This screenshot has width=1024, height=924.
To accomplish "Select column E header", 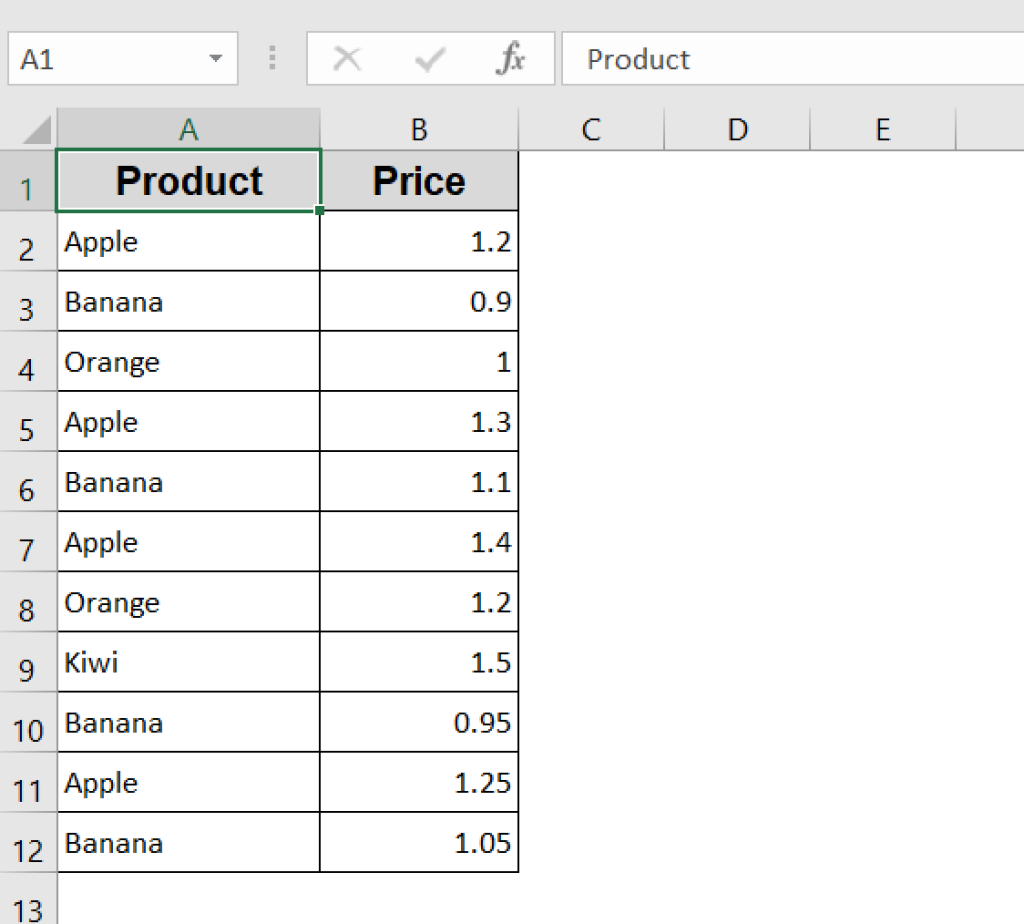I will pyautogui.click(x=882, y=129).
